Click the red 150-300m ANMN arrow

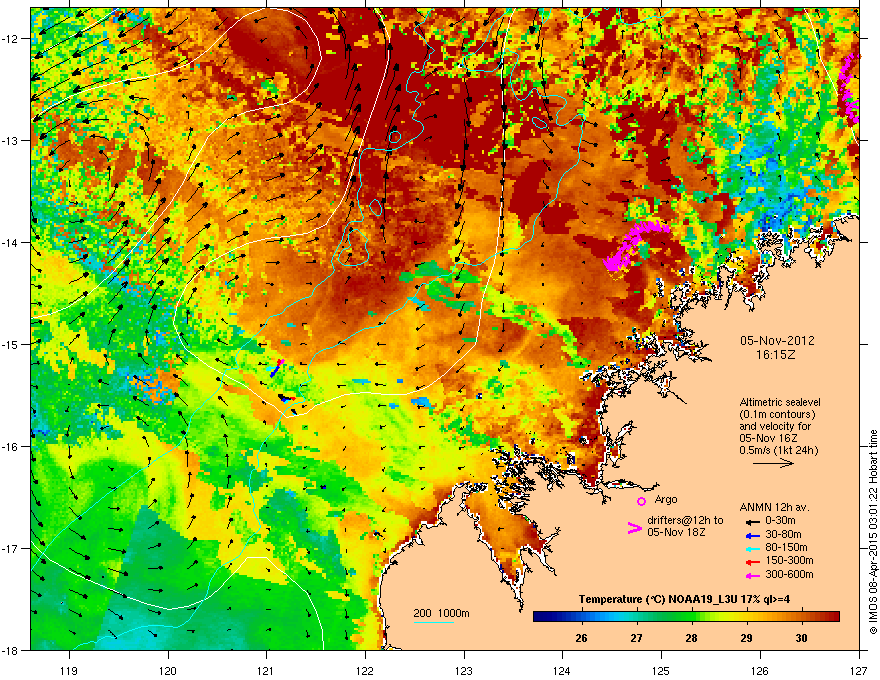(x=753, y=562)
